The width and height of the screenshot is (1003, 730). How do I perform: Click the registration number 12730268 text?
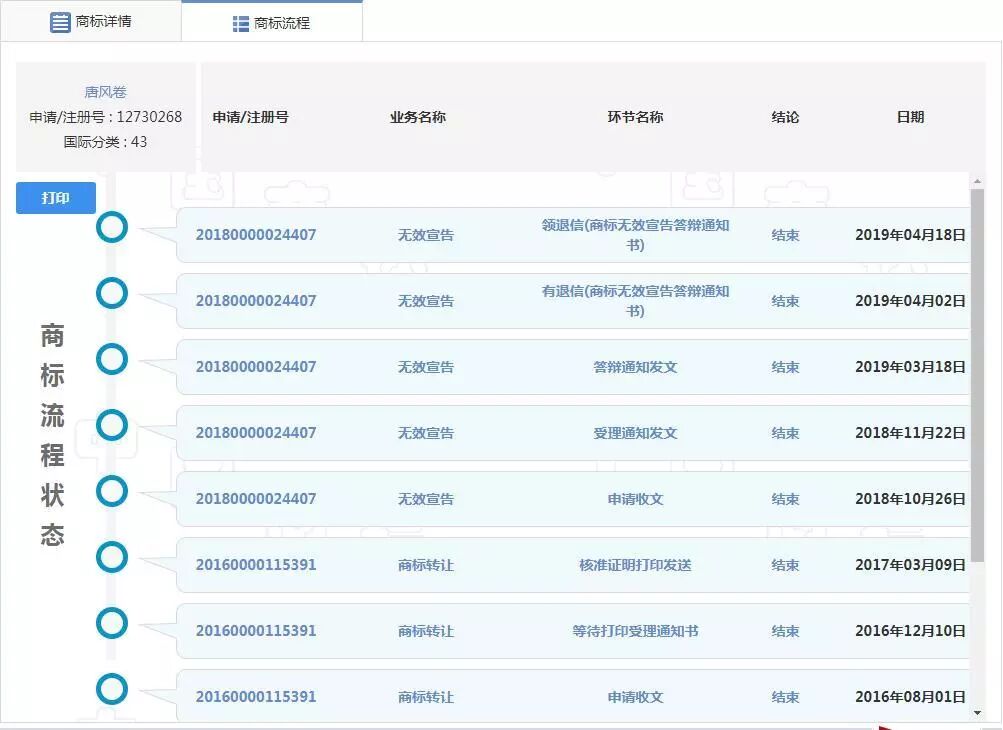point(149,117)
